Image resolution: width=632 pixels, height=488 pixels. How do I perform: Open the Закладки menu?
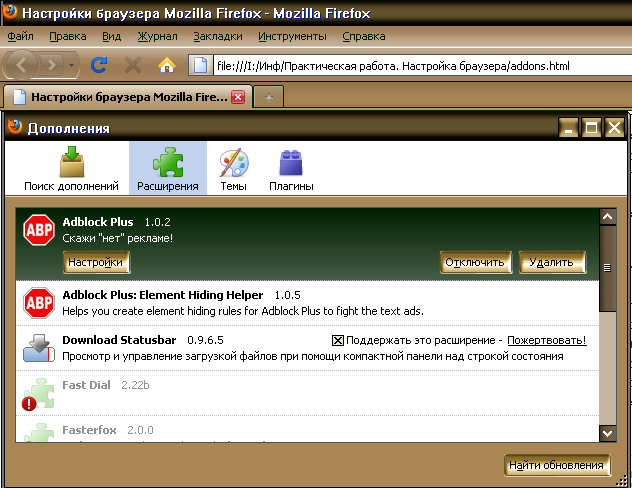[x=218, y=36]
